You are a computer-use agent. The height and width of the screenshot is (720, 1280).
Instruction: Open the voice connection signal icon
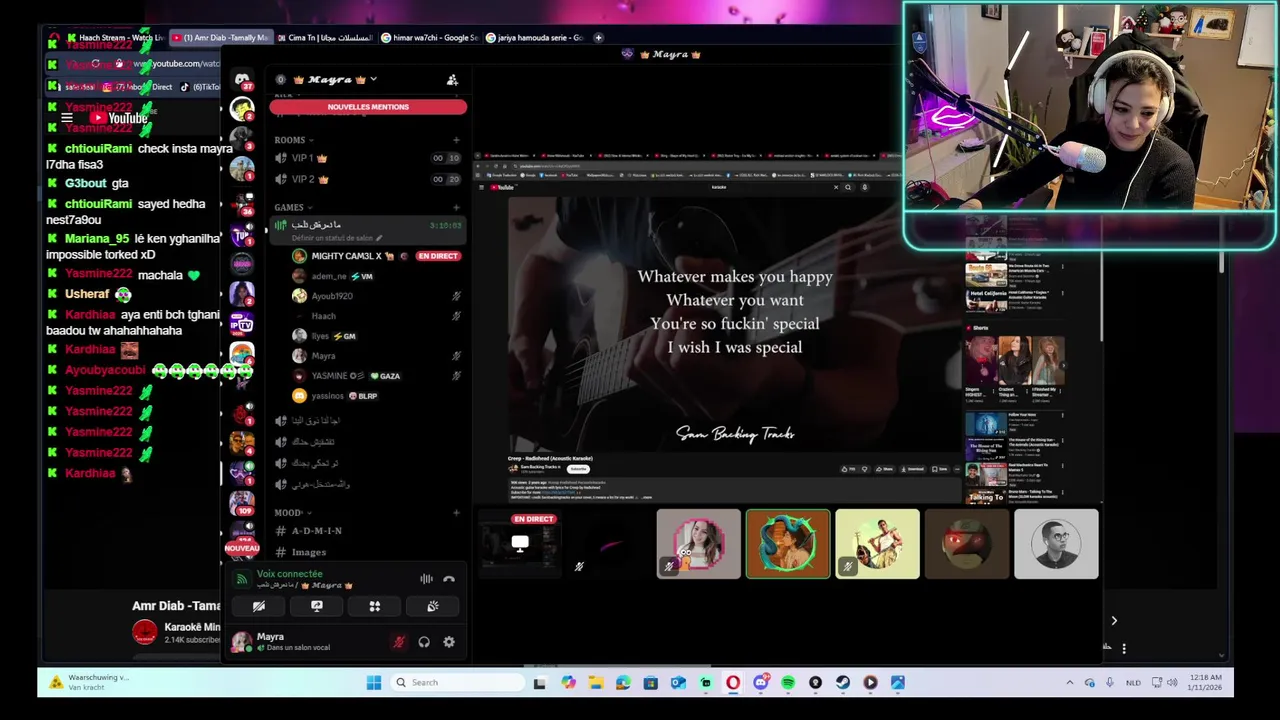[x=241, y=579]
